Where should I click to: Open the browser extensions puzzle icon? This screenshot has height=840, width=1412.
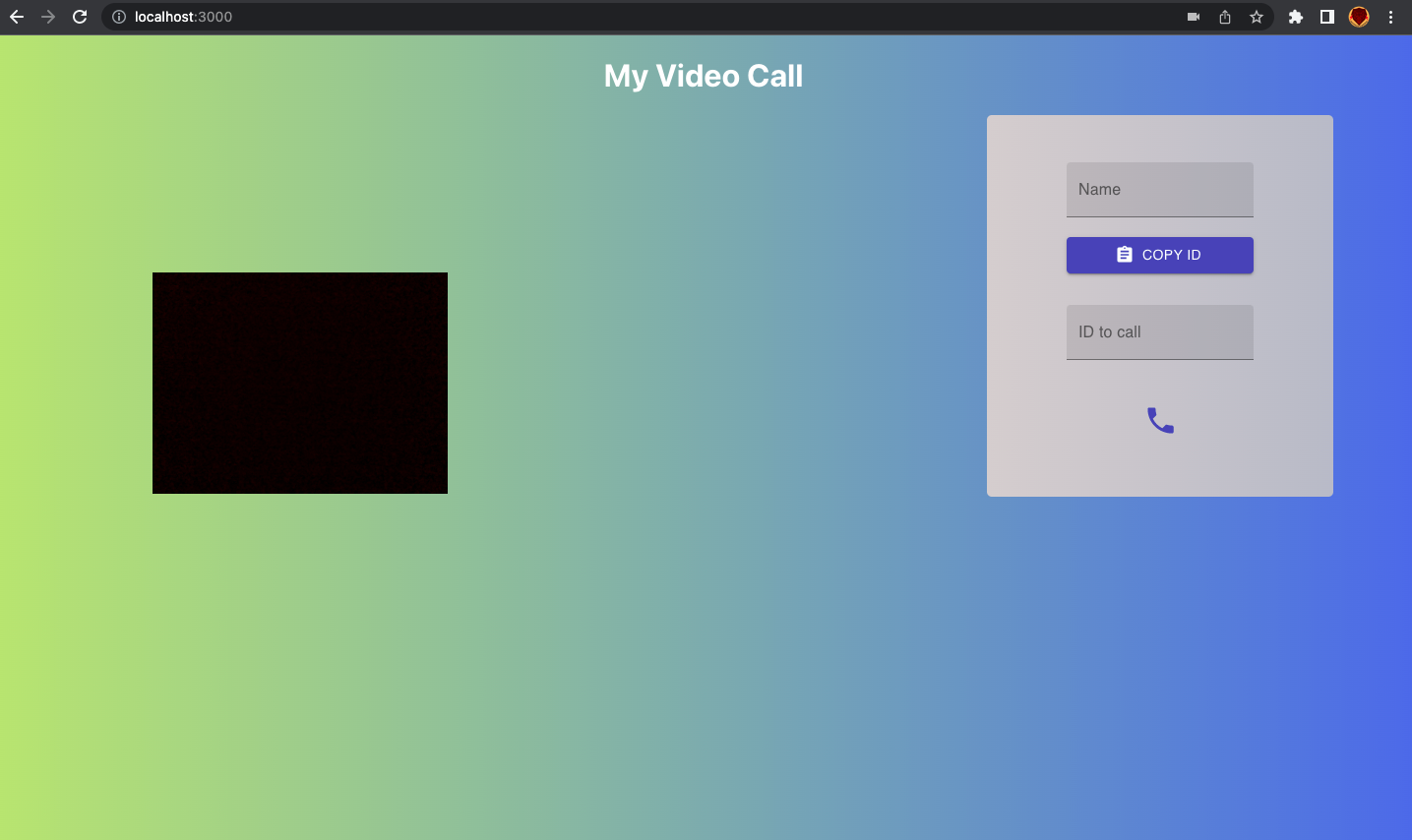click(1296, 17)
